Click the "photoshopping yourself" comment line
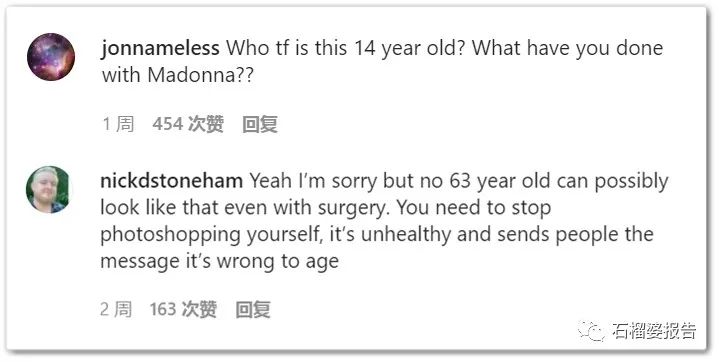Image resolution: width=719 pixels, height=362 pixels. (210, 234)
